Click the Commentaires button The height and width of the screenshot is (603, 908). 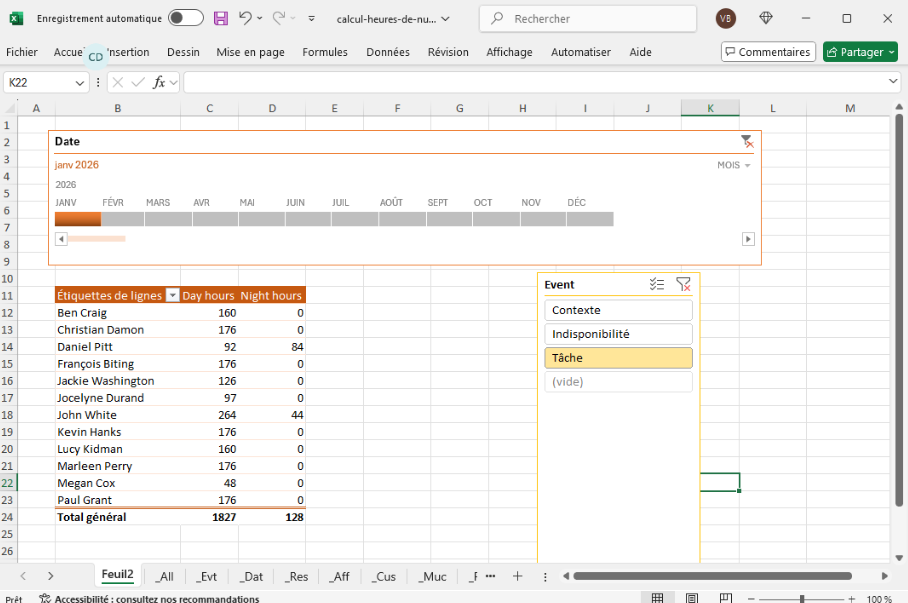[x=768, y=52]
